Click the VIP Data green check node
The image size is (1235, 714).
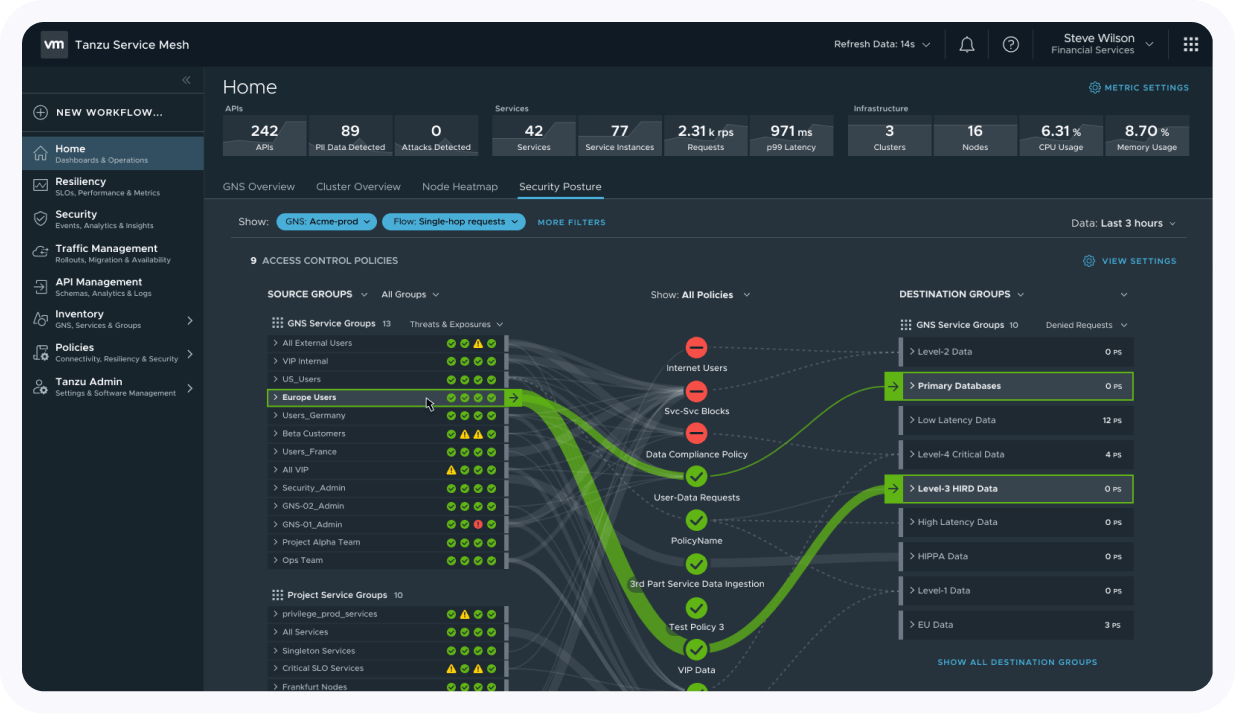tap(697, 650)
